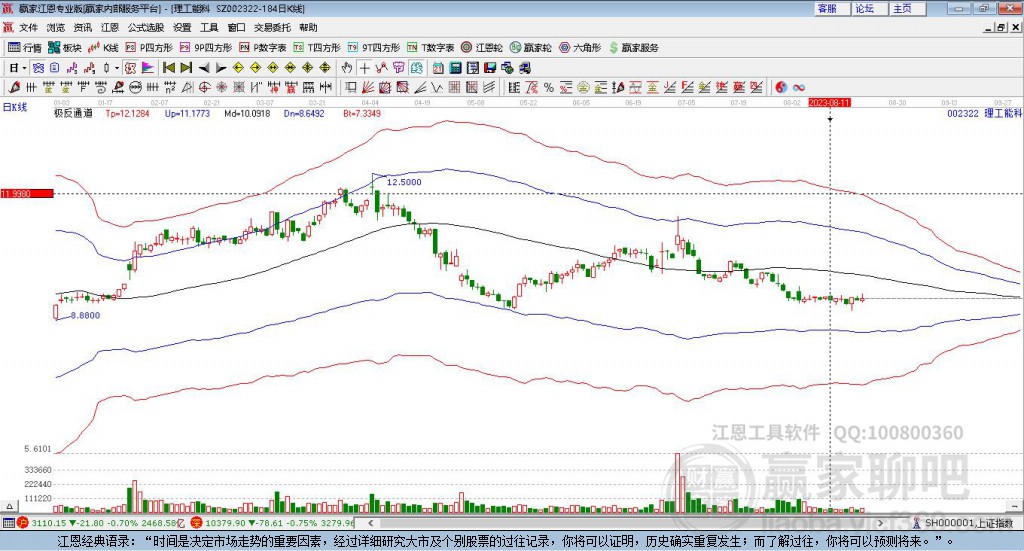
Task: Open the 板块 sector view
Action: click(x=65, y=48)
